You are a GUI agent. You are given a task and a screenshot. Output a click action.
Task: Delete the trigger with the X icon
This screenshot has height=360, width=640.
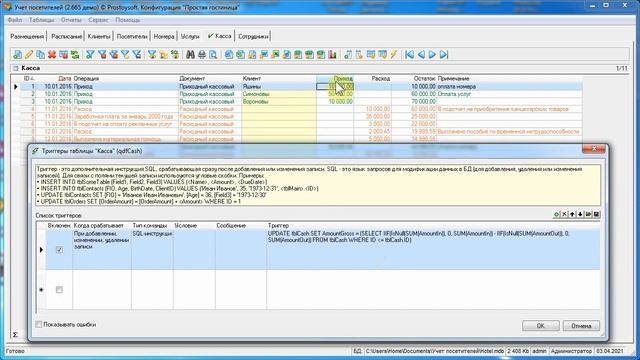pyautogui.click(x=564, y=214)
